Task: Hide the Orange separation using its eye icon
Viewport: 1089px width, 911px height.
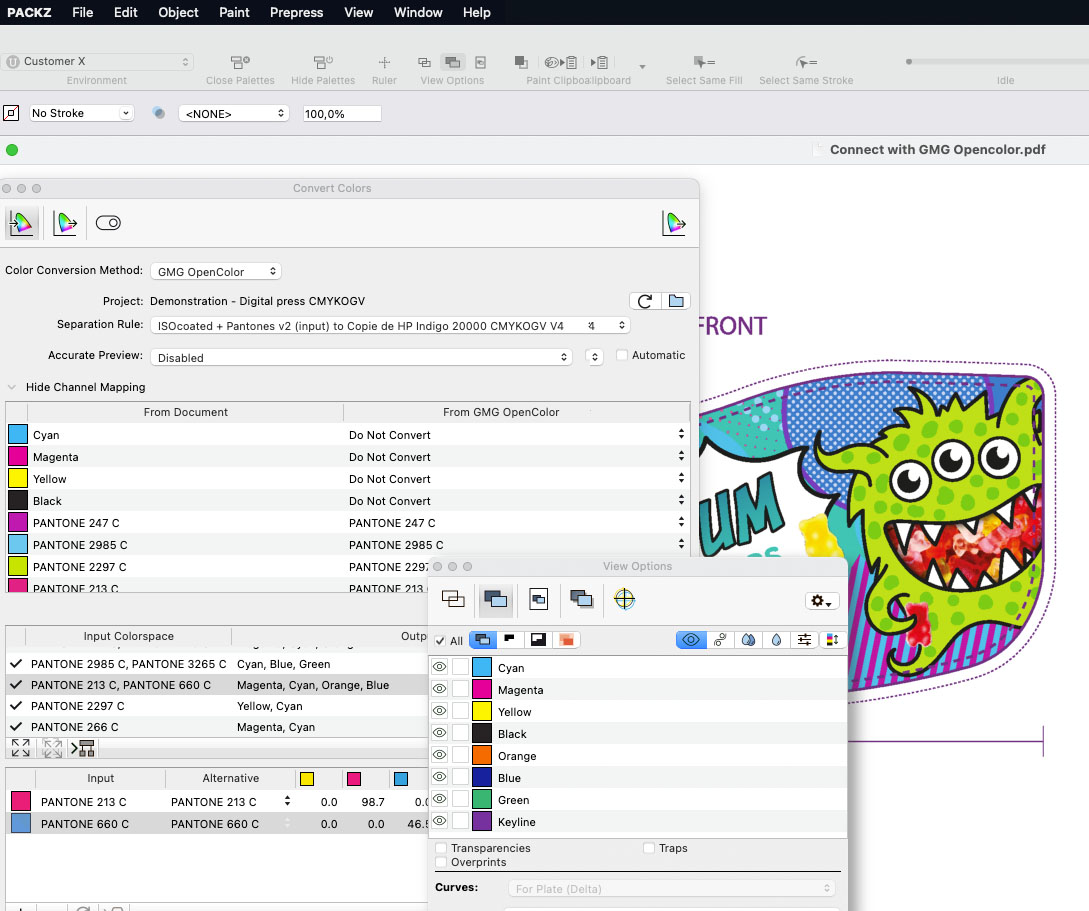Action: point(440,755)
